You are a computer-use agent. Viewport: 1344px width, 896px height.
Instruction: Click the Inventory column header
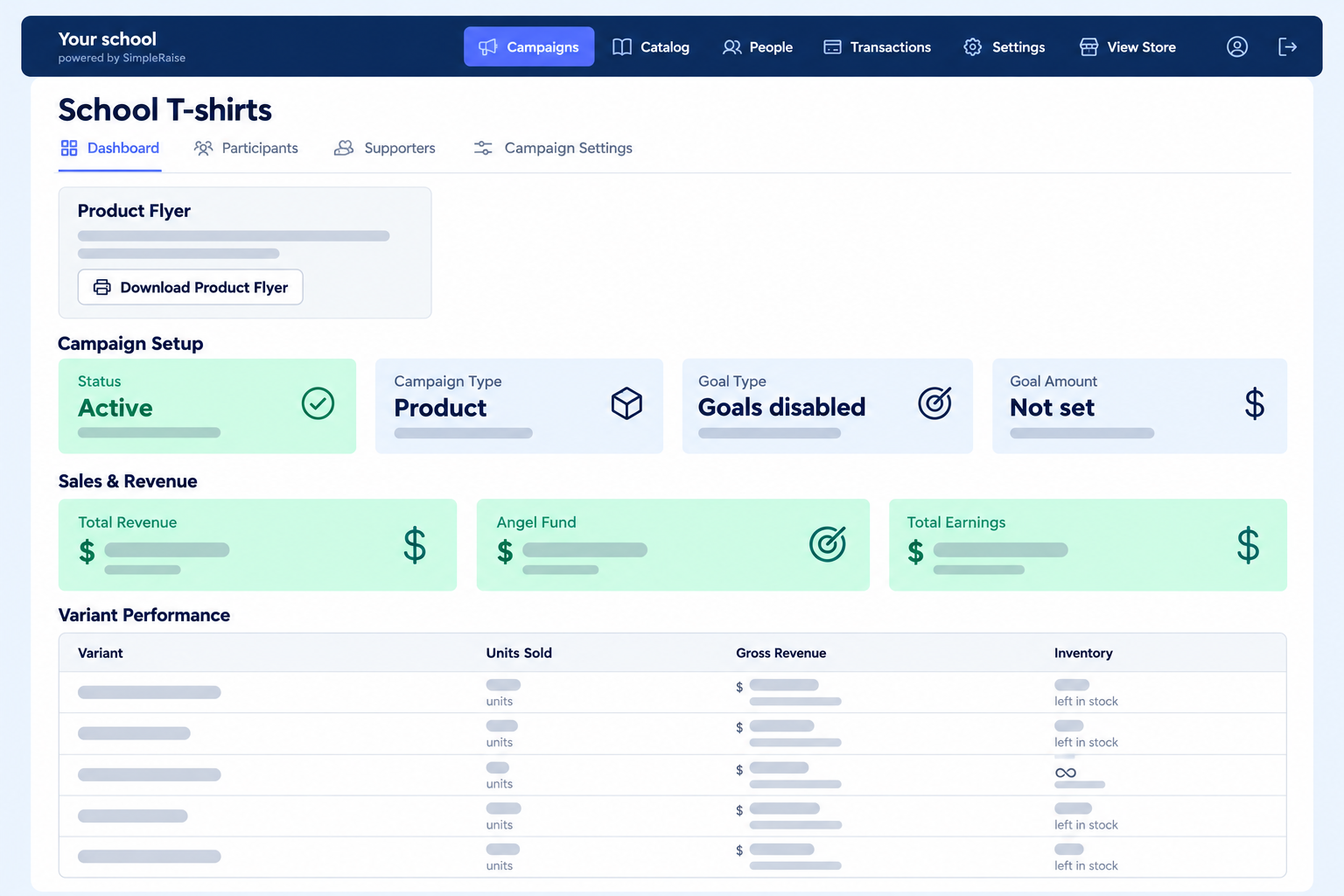[1083, 653]
